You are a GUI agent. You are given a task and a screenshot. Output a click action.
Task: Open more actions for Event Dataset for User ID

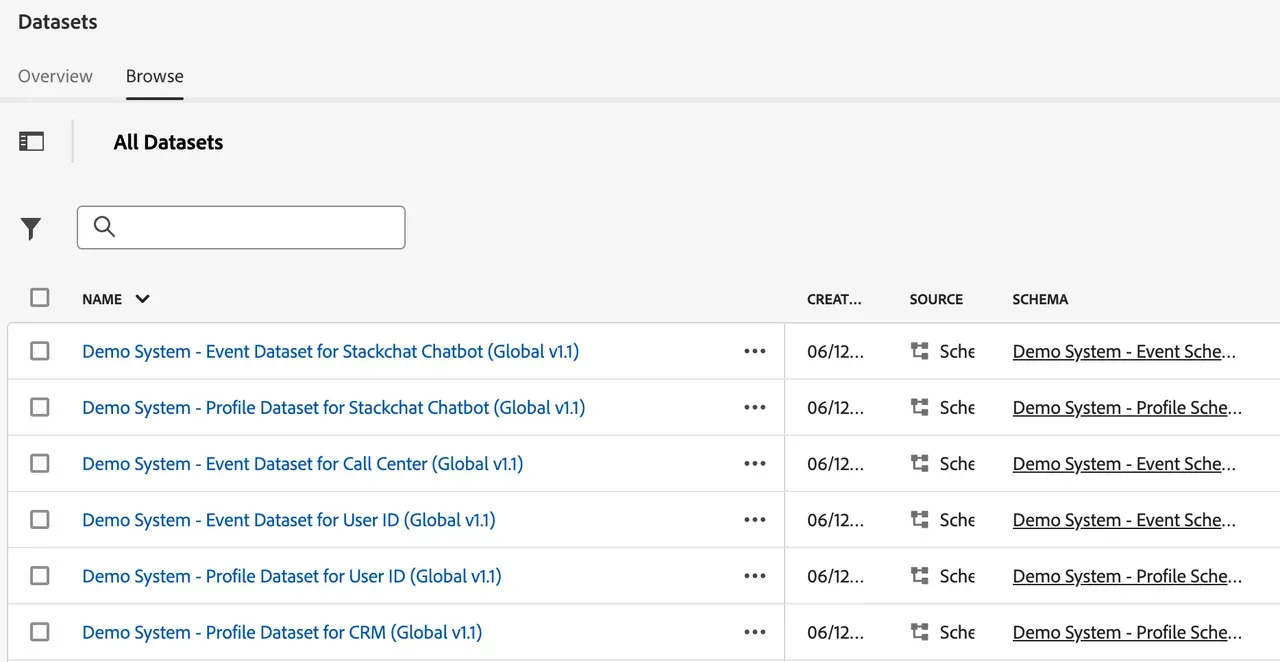tap(755, 520)
